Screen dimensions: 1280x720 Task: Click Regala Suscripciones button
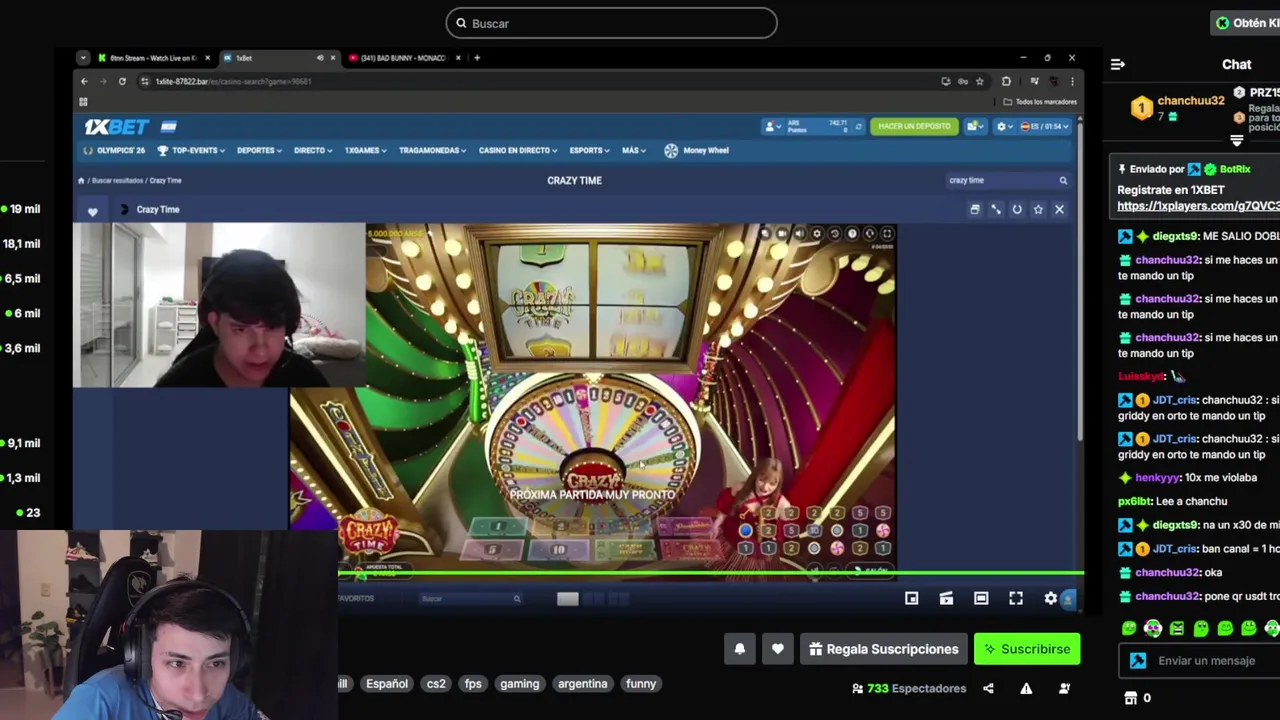tap(883, 649)
